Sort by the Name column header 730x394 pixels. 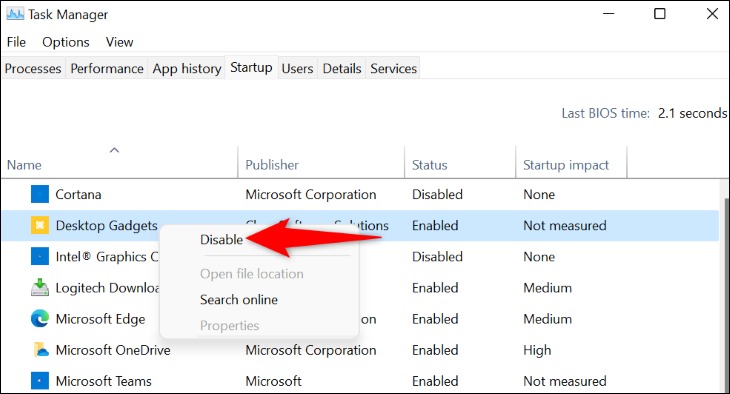[119, 162]
